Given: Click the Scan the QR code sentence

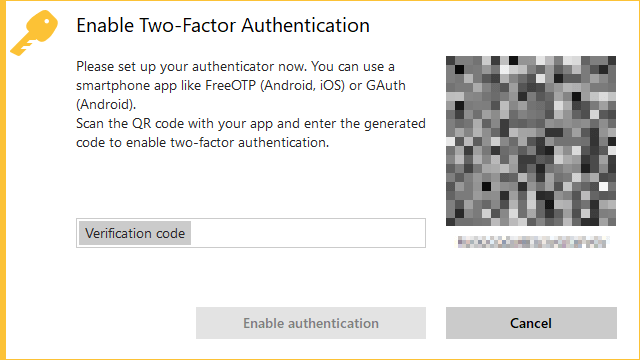Looking at the screenshot, I should (x=251, y=133).
